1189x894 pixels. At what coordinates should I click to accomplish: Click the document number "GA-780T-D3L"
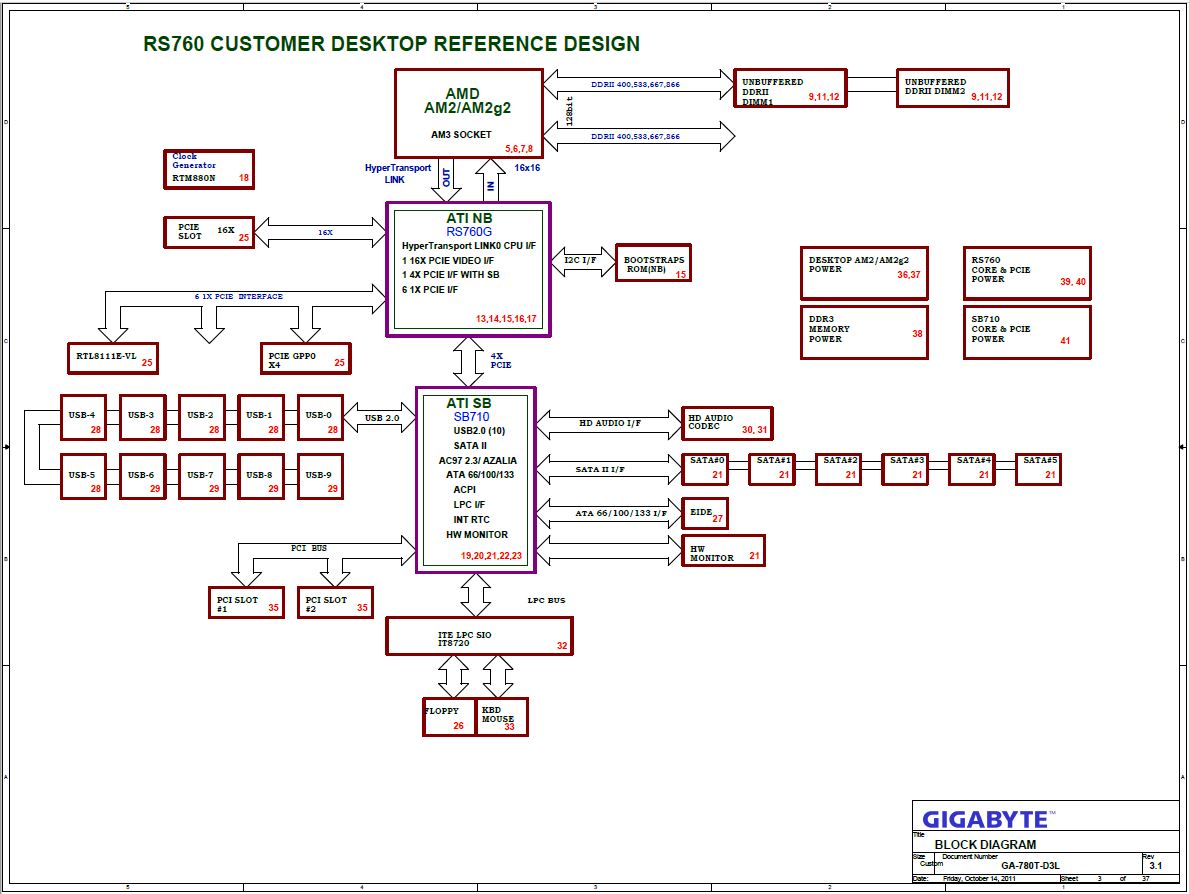(1030, 865)
